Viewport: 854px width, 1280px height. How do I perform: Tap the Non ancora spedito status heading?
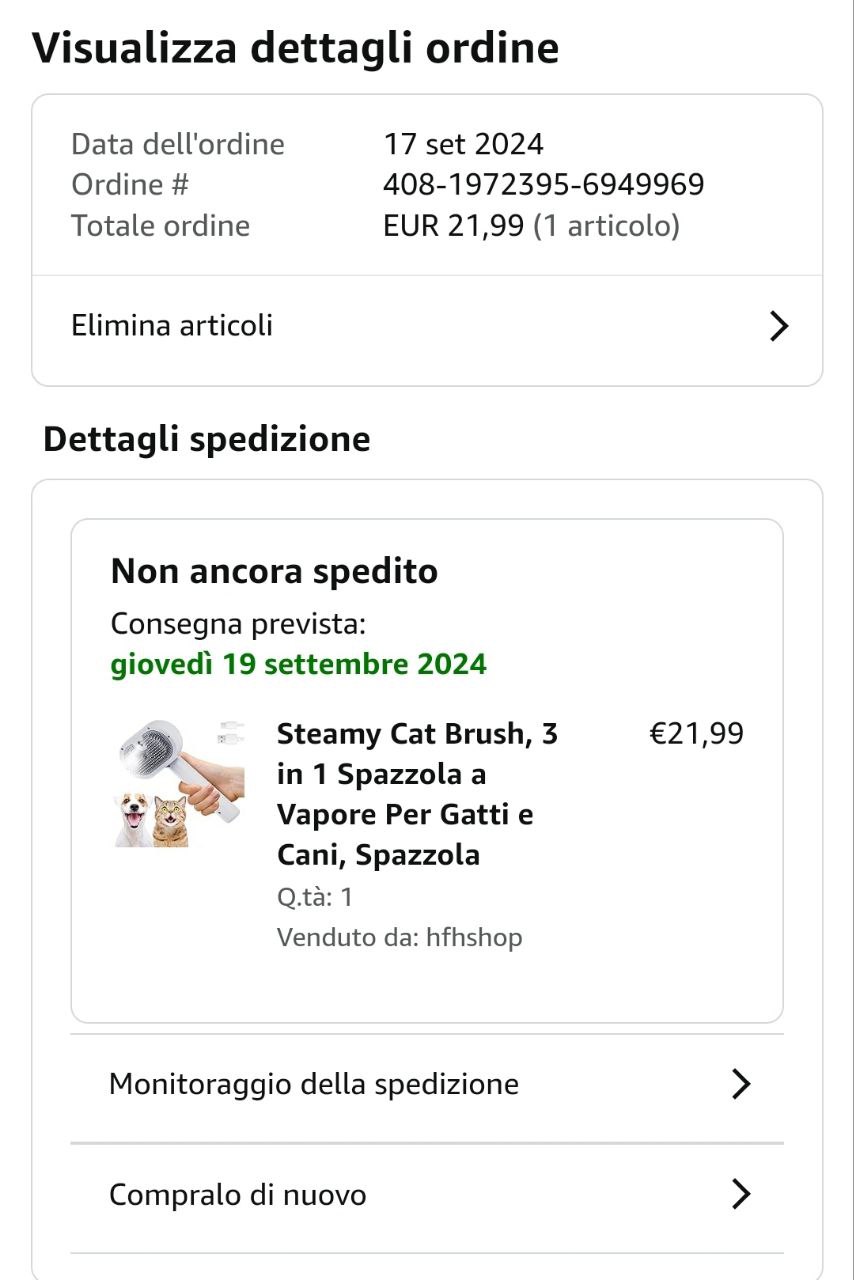[274, 571]
